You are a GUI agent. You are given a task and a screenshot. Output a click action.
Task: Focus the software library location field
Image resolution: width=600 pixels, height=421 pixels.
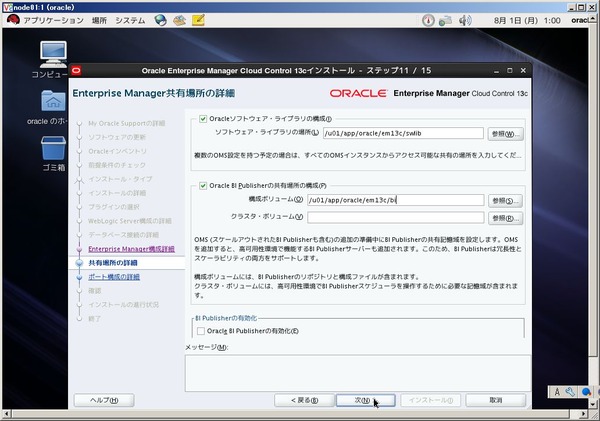click(x=403, y=134)
